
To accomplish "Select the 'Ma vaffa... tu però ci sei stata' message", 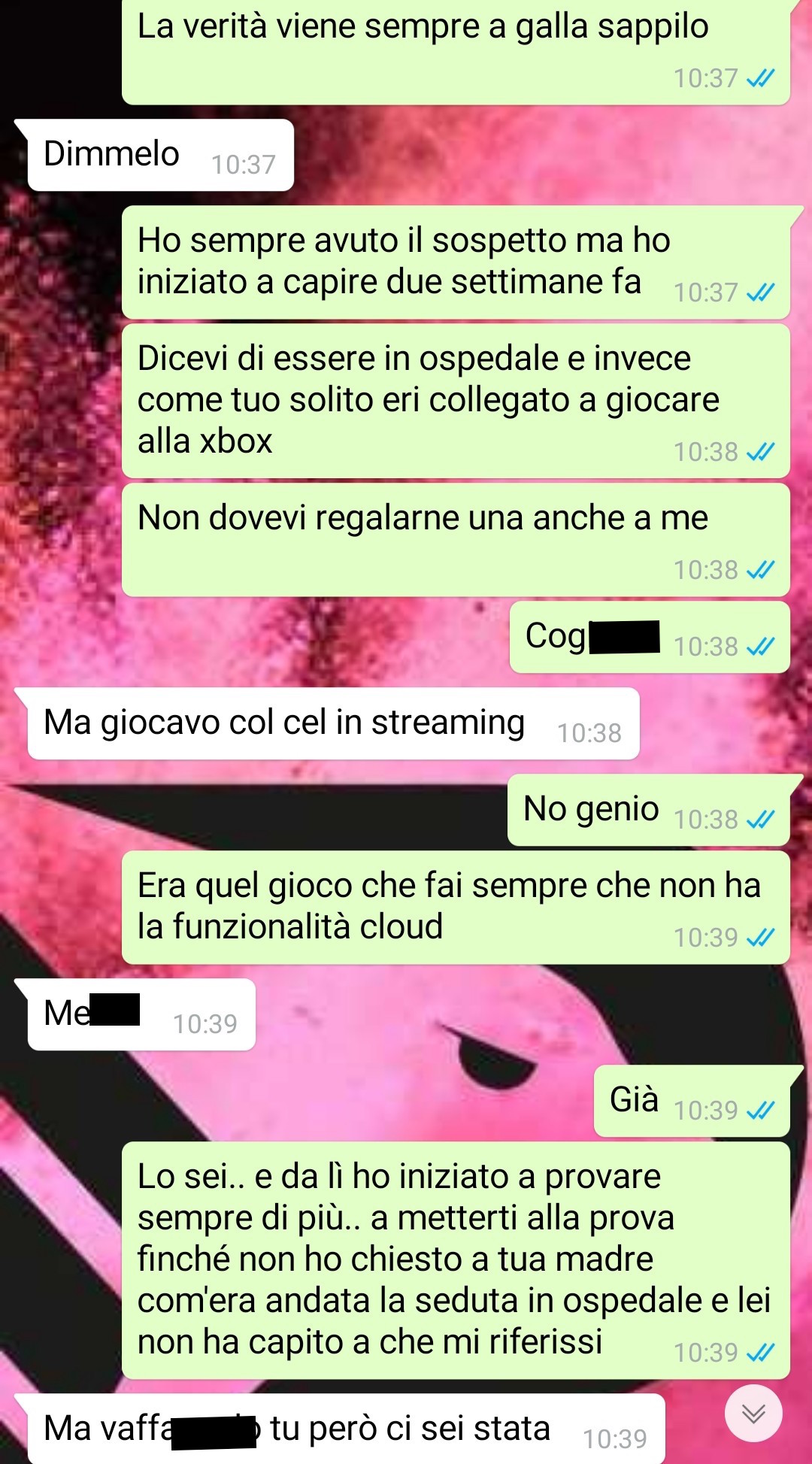I will click(346, 1429).
